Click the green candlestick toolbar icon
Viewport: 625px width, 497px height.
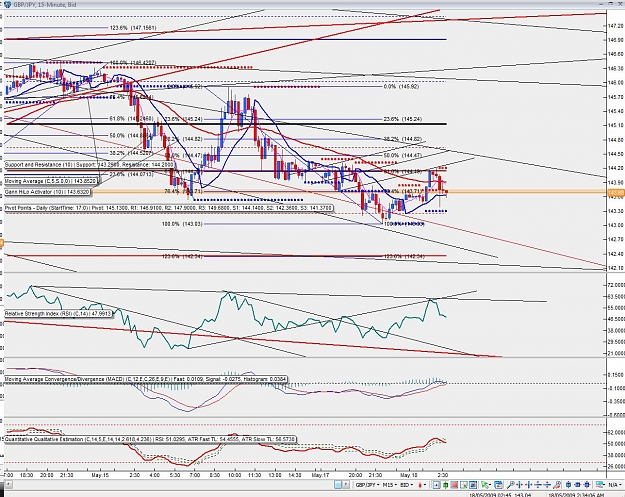[445, 485]
